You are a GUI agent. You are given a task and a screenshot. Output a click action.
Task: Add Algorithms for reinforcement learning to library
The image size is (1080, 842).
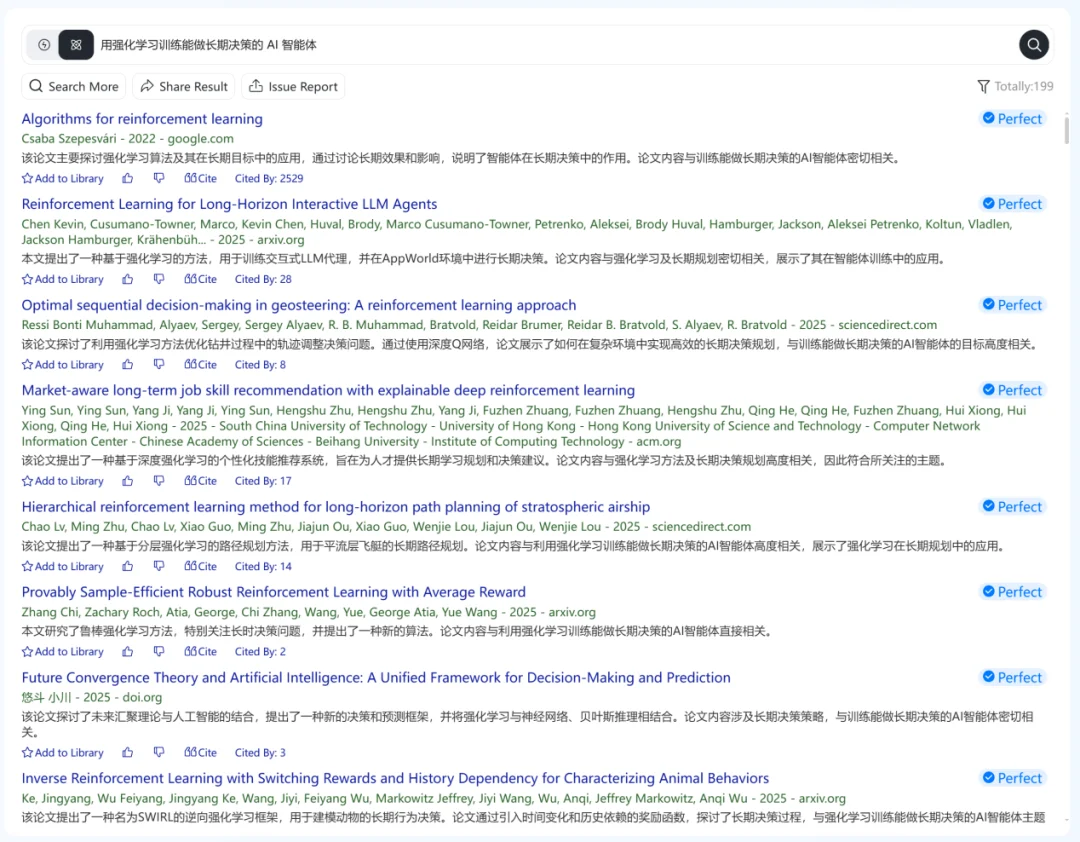point(63,179)
